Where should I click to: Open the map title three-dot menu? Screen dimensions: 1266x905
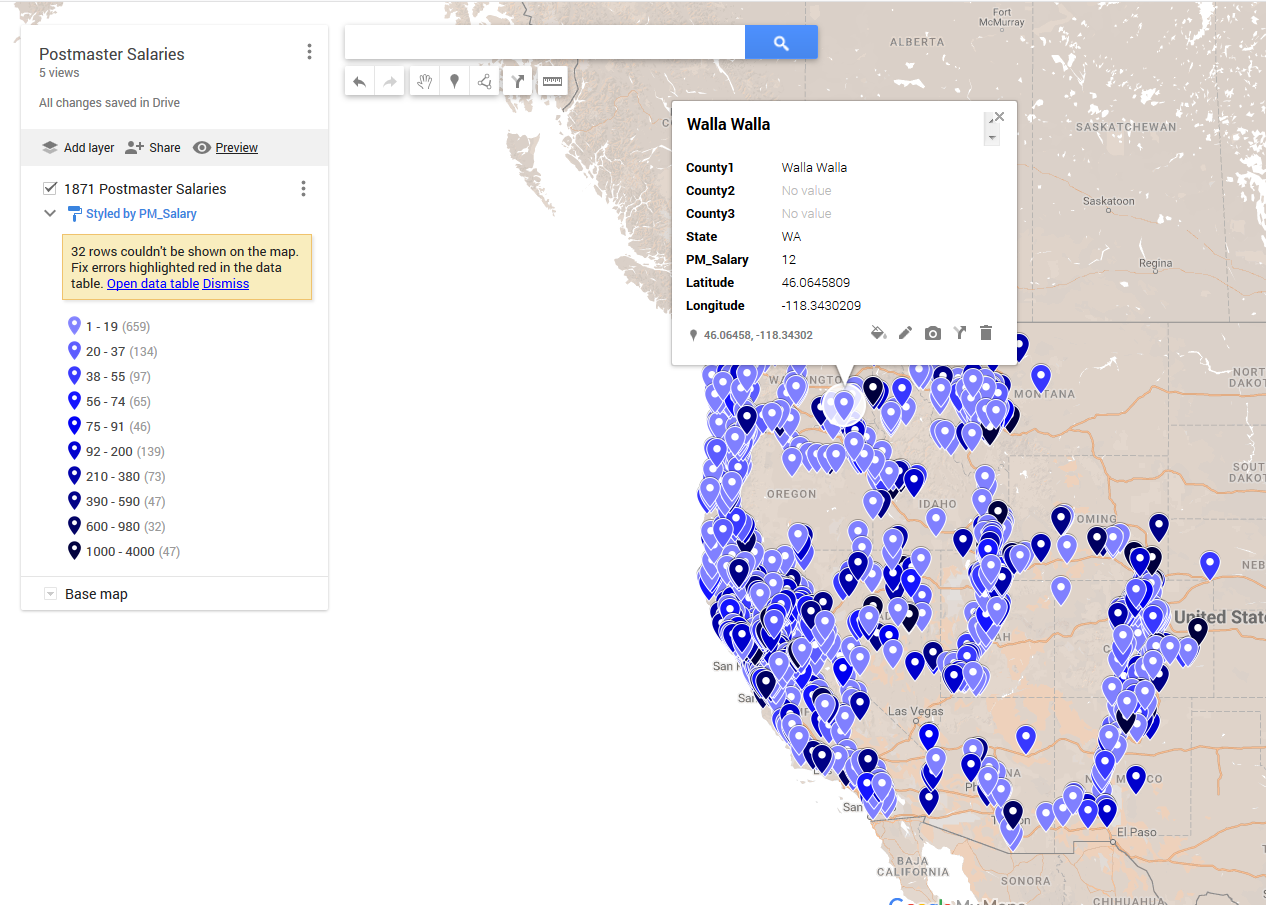pos(309,52)
